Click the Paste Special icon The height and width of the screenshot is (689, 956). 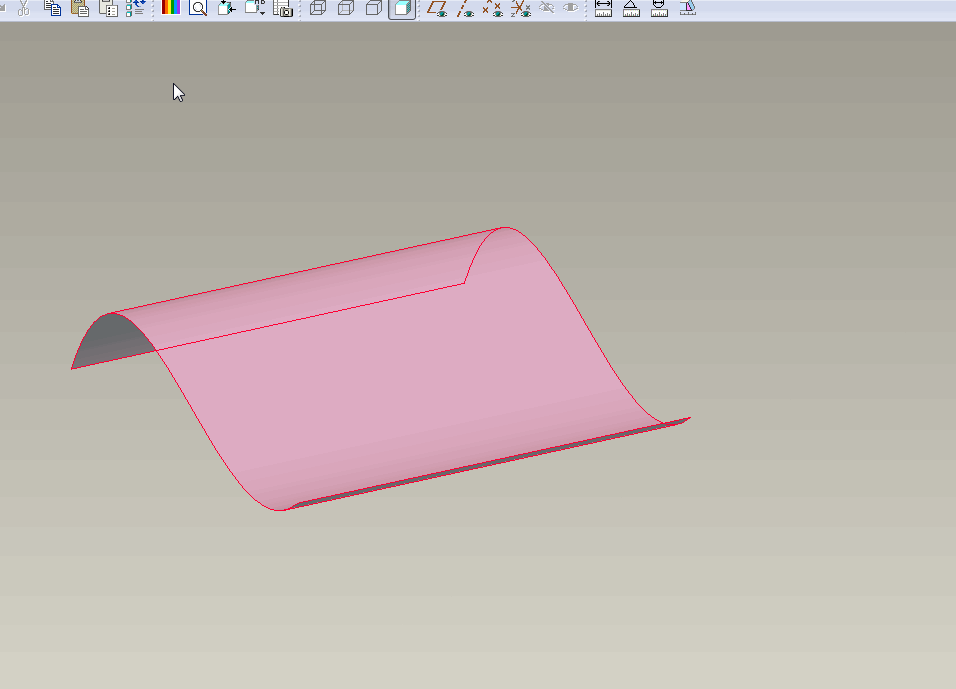109,8
